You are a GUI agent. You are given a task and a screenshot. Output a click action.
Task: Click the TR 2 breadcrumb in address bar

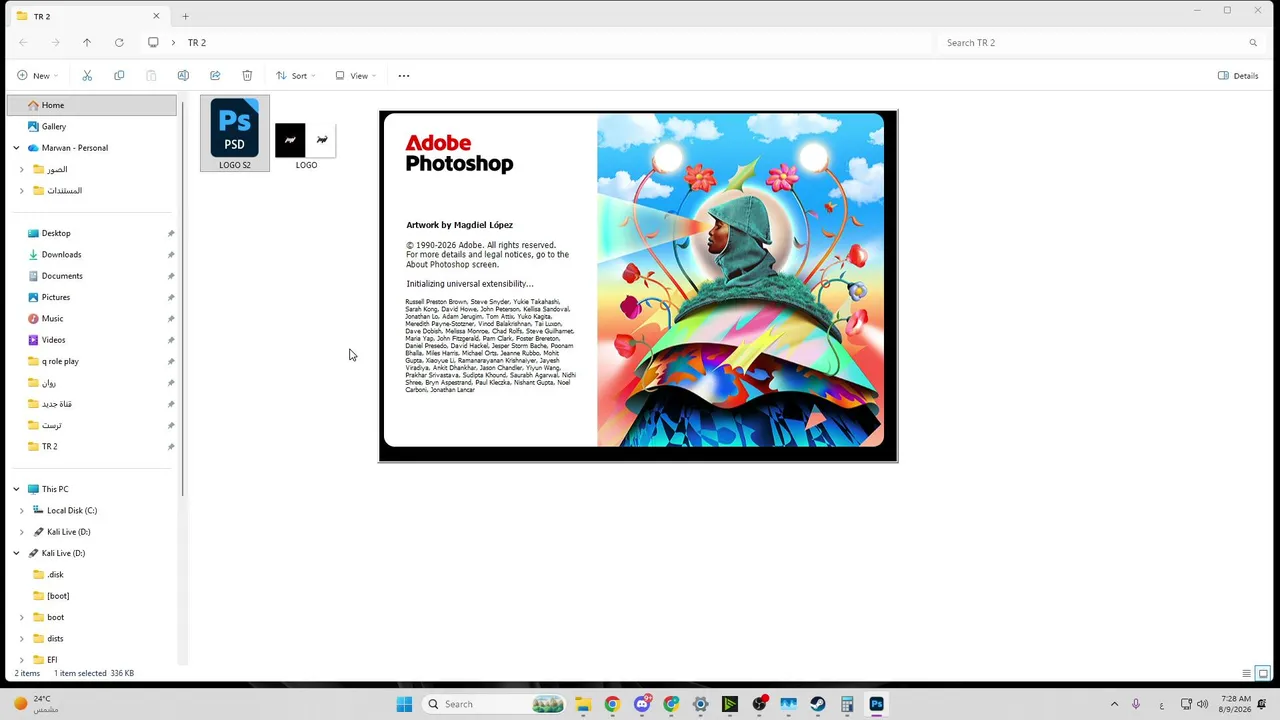[x=197, y=43]
